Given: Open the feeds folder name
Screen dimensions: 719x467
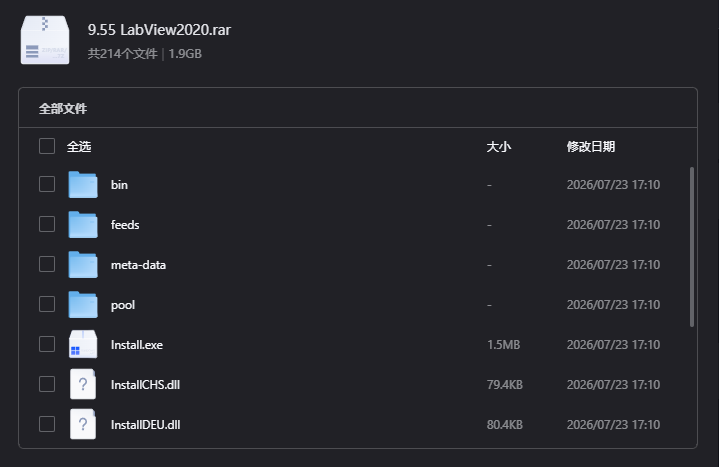Looking at the screenshot, I should coord(125,225).
